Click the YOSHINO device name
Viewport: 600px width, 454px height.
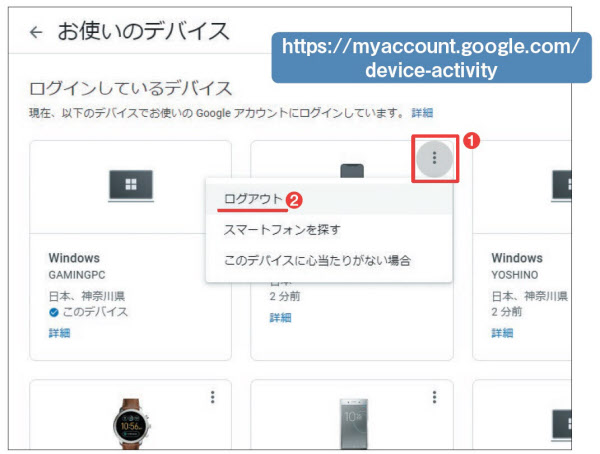pos(515,275)
